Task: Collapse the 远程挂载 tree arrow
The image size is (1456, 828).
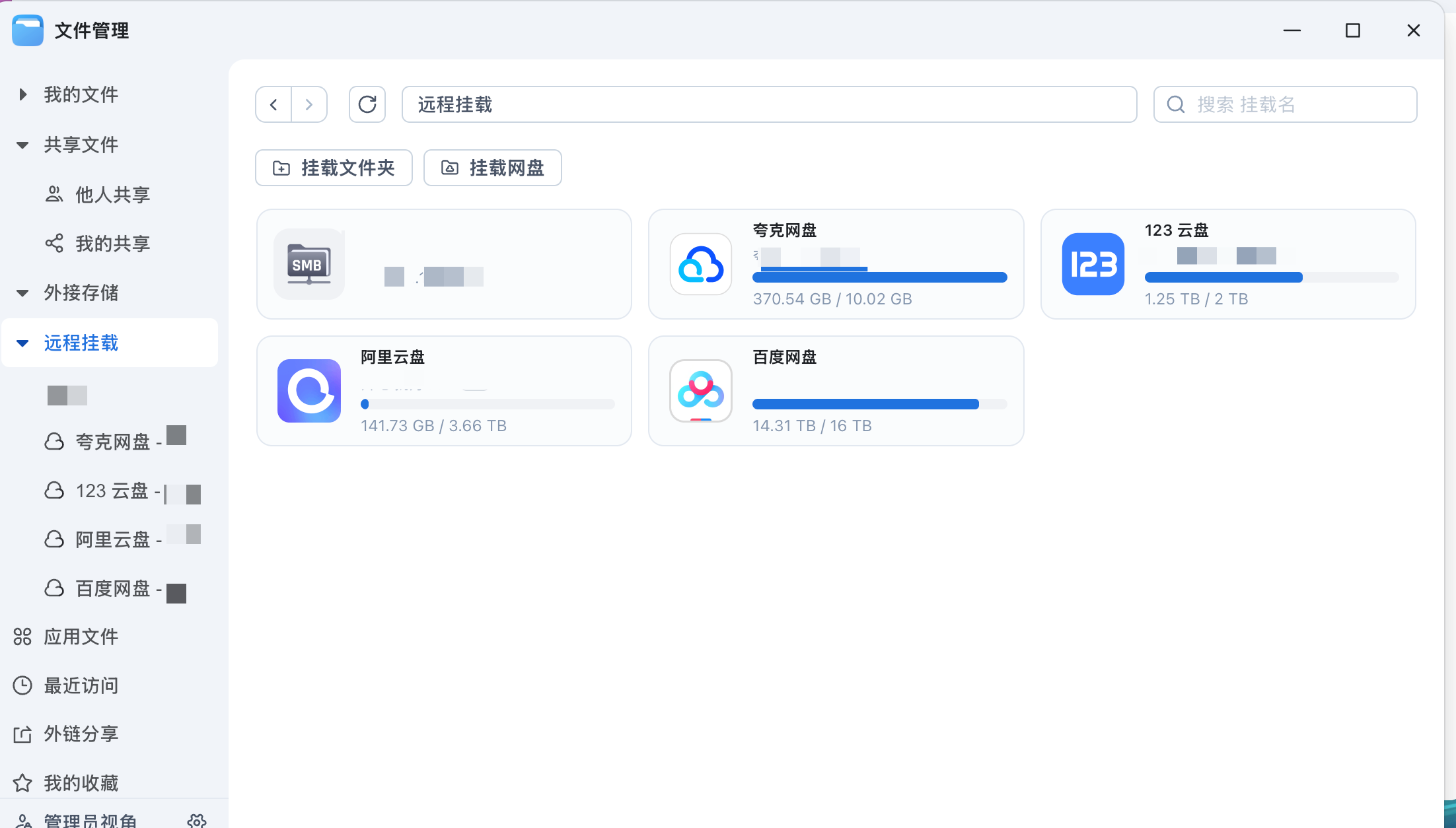Action: (22, 343)
